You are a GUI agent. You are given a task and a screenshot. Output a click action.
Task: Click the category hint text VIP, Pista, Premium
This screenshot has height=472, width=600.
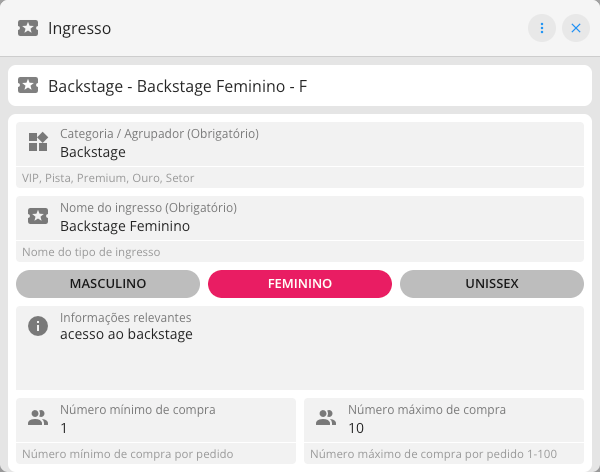click(x=108, y=178)
